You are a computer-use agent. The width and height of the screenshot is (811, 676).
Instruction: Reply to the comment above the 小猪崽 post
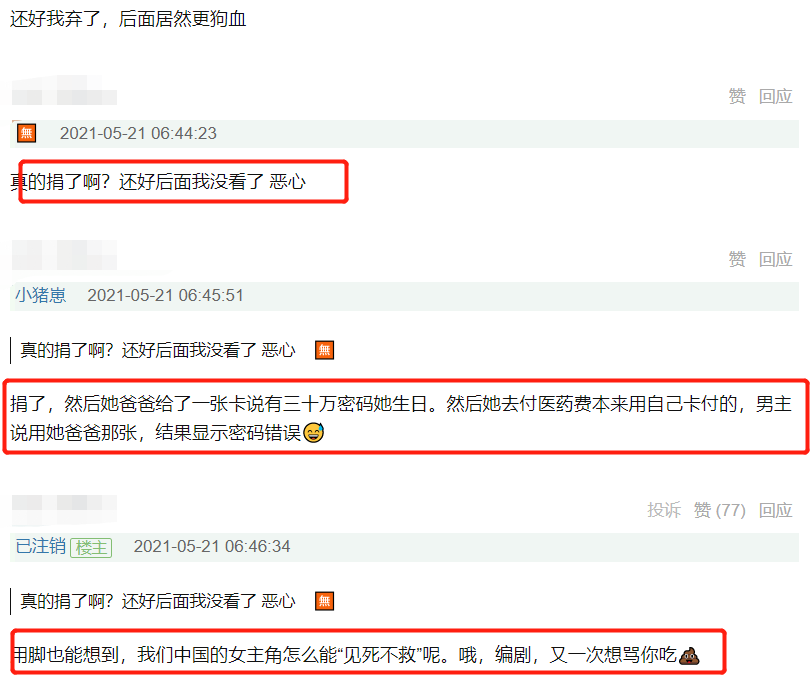pyautogui.click(x=775, y=259)
